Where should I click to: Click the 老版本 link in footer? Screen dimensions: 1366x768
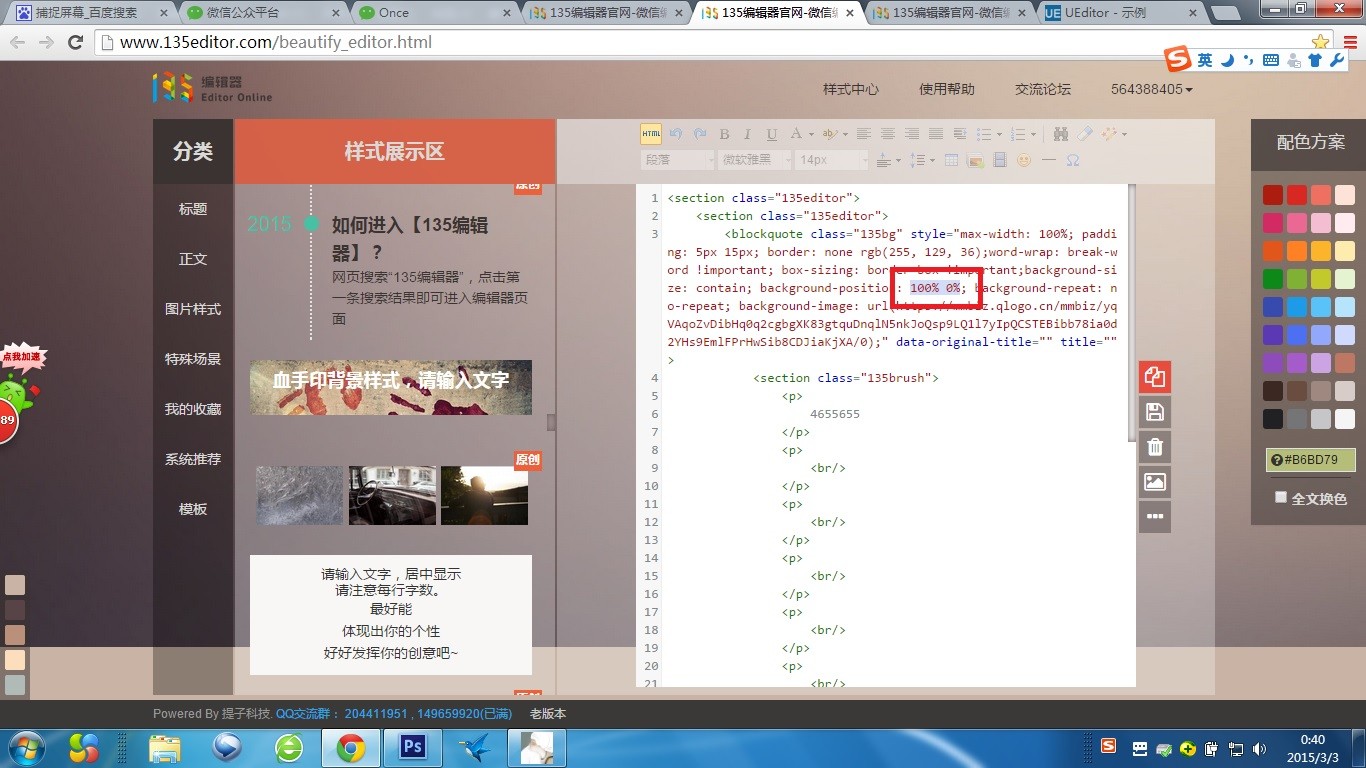tap(548, 714)
